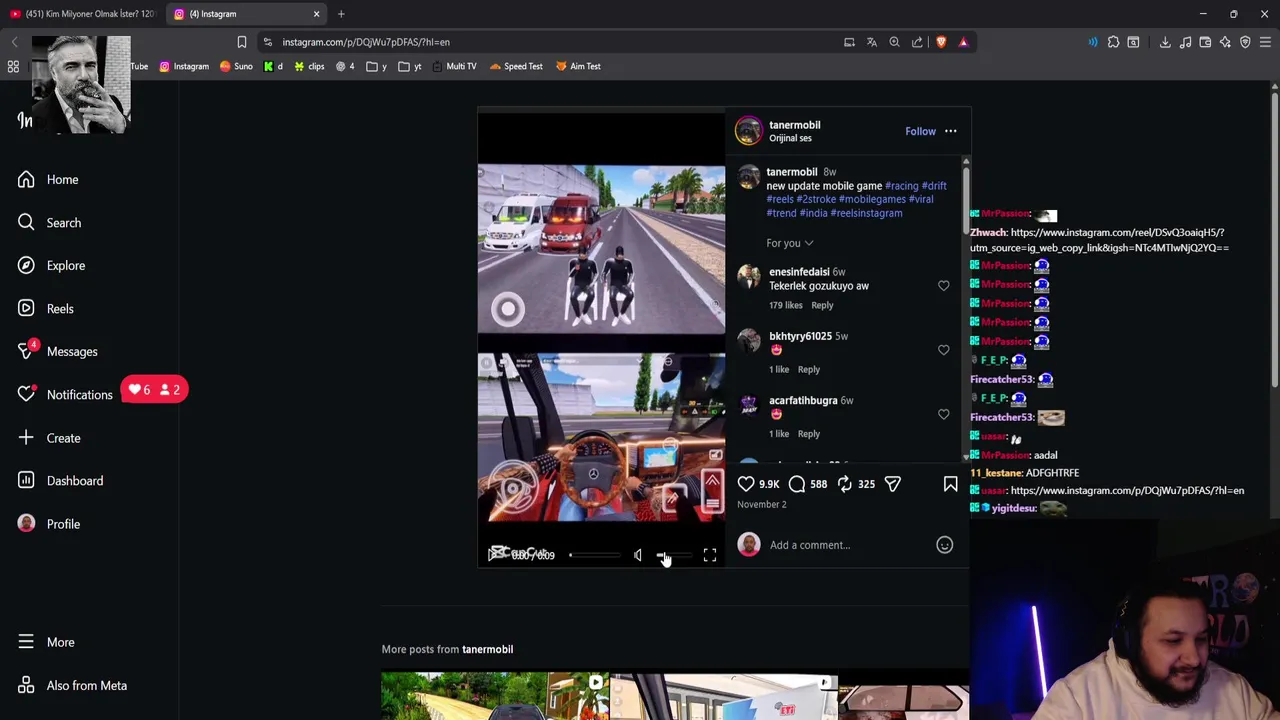The height and width of the screenshot is (720, 1280).
Task: Like the tanermobil post with heart icon
Action: (746, 484)
